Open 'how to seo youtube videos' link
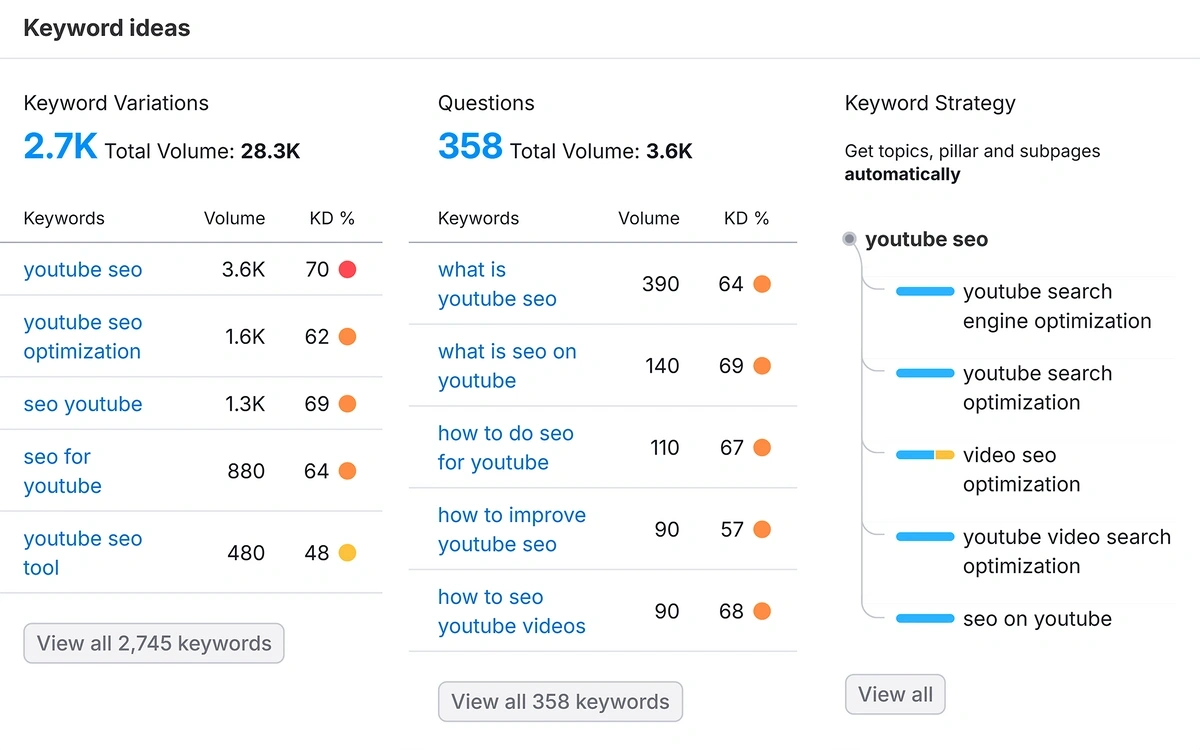 tap(512, 612)
